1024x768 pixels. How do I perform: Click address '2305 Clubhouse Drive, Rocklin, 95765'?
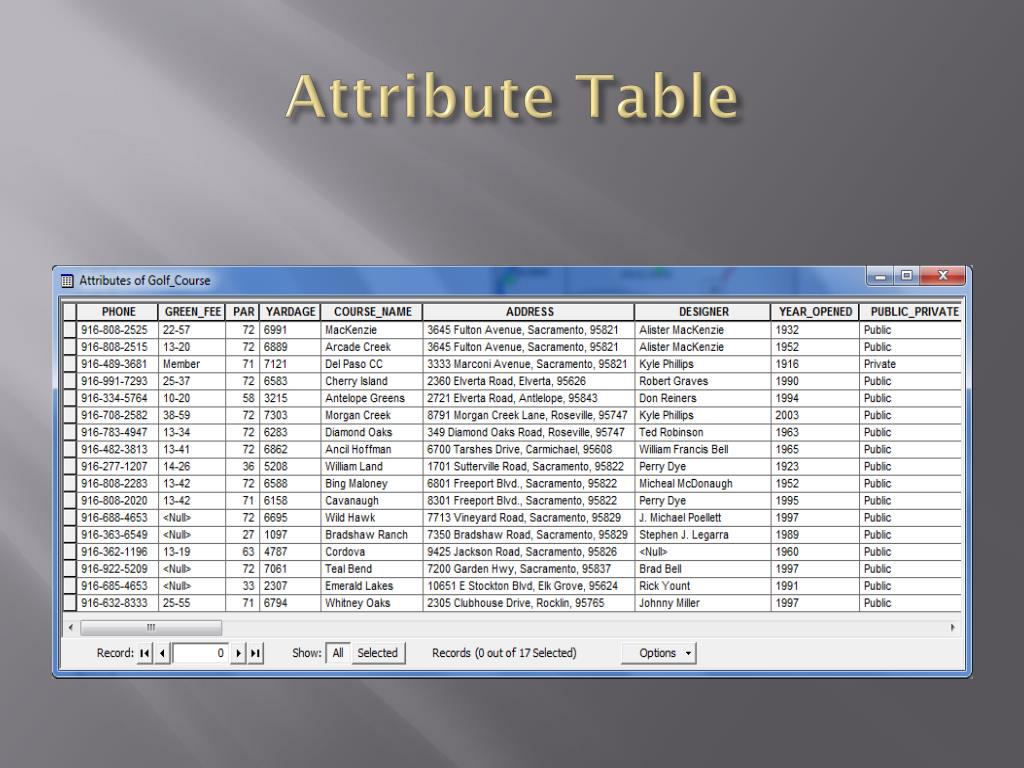coord(528,603)
